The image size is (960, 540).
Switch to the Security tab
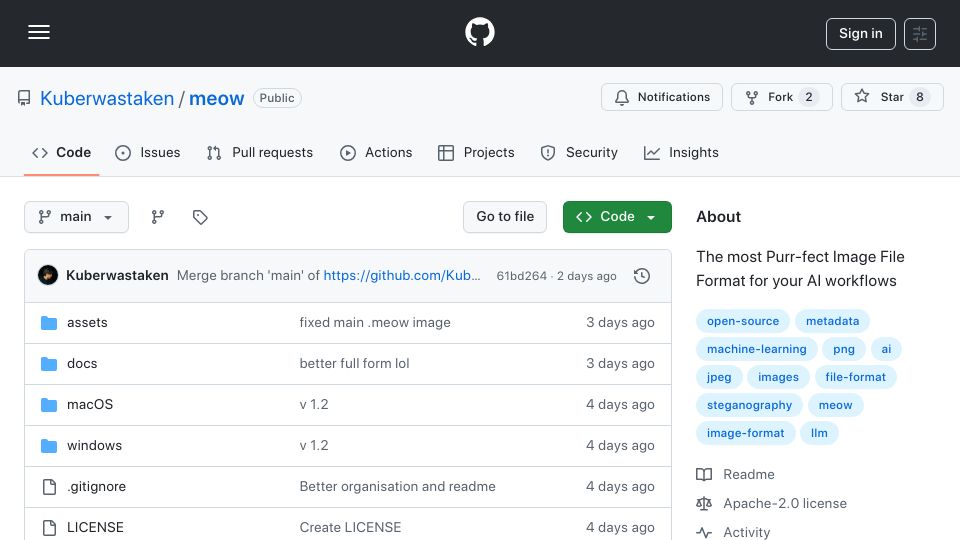pyautogui.click(x=579, y=152)
